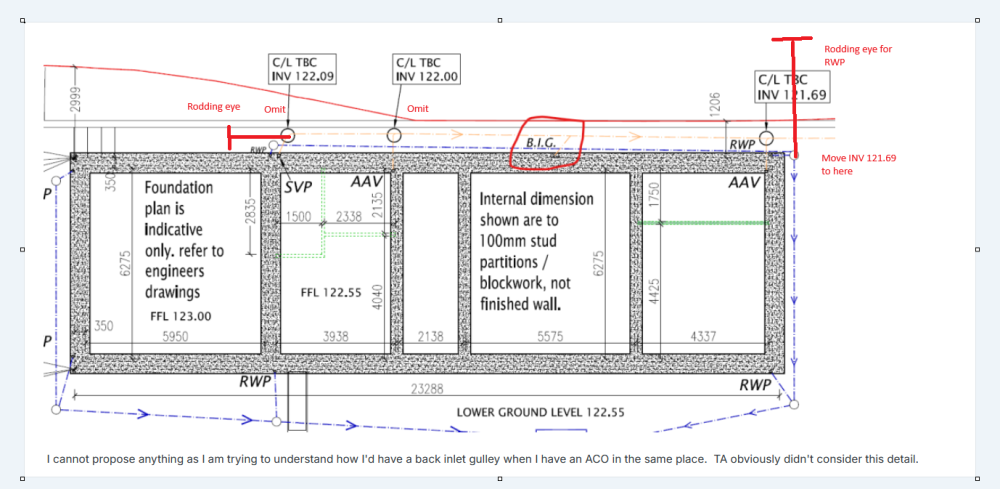Click the FFL 123.00 level label
Screen dimensions: 1000x489
coord(184,316)
